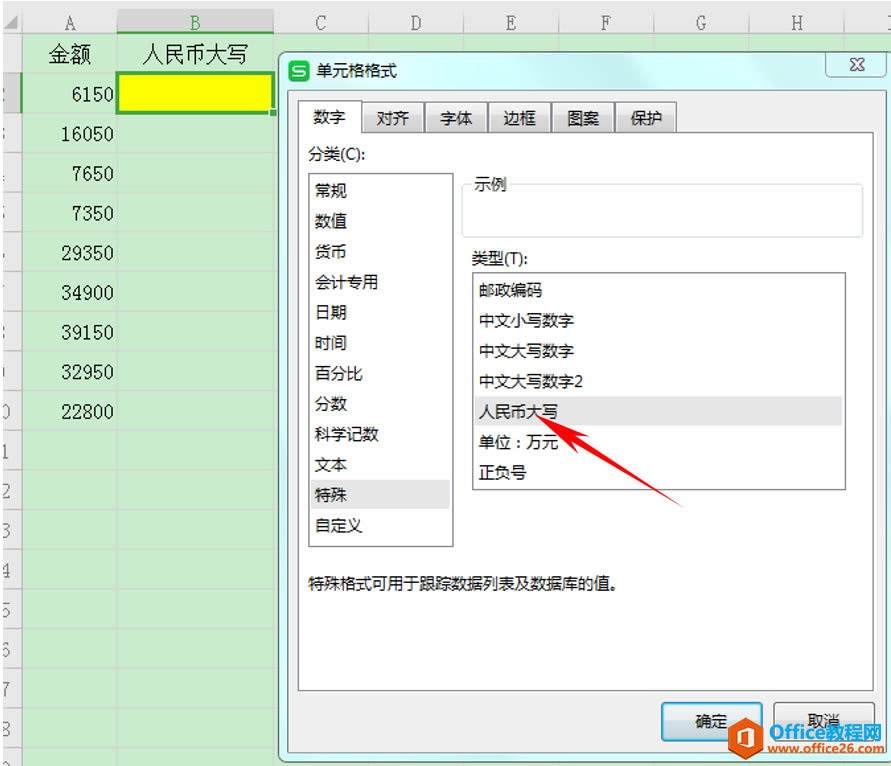Viewport: 891px width, 766px height.
Task: Pick 百分比 category
Action: click(380, 373)
